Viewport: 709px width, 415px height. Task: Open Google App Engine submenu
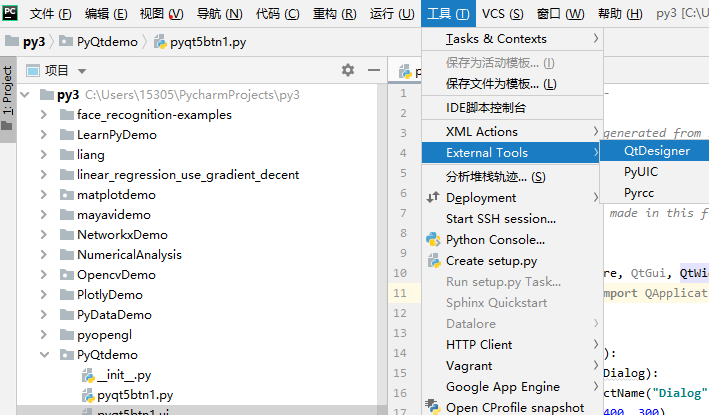512,387
